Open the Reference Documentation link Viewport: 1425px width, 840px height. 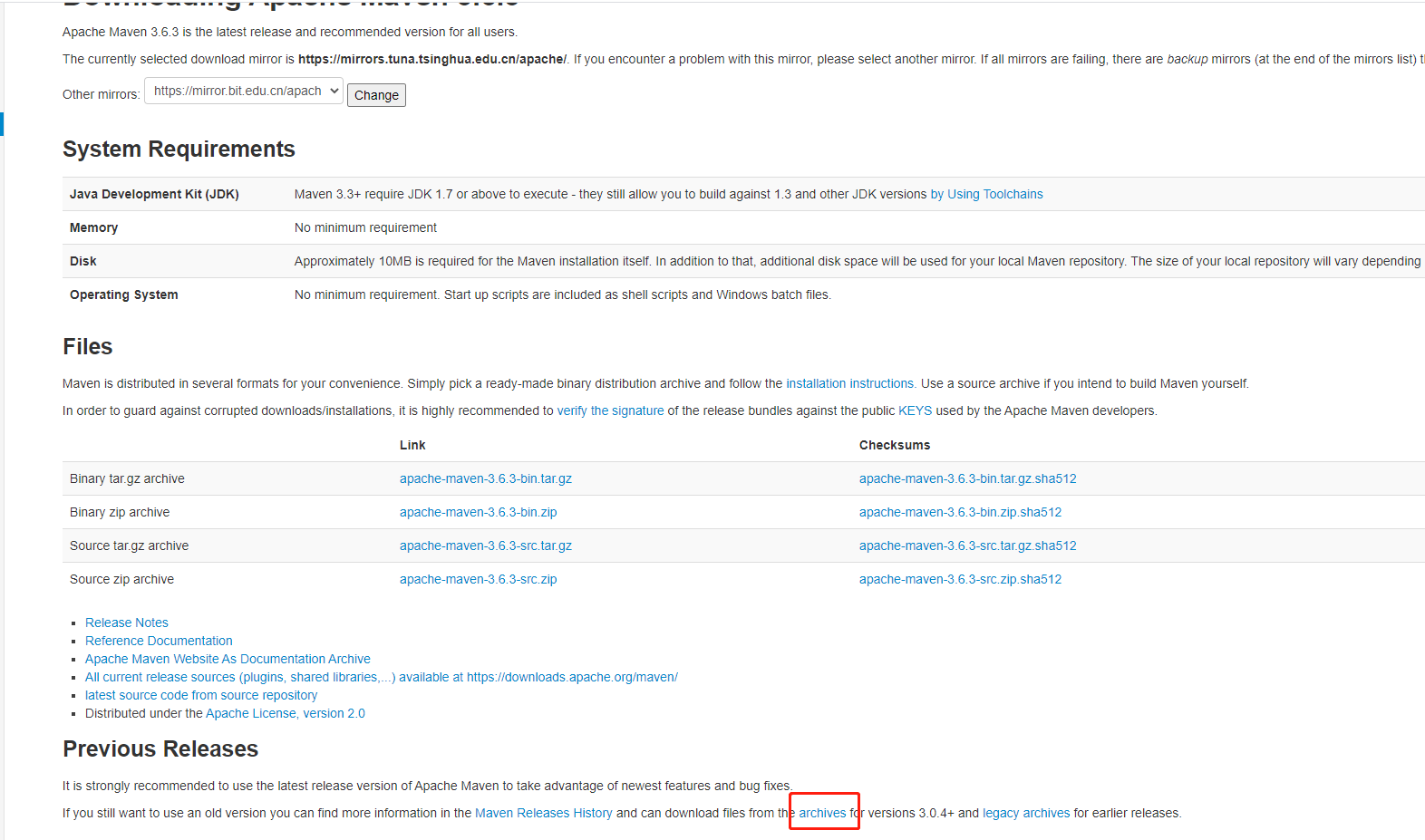click(159, 641)
